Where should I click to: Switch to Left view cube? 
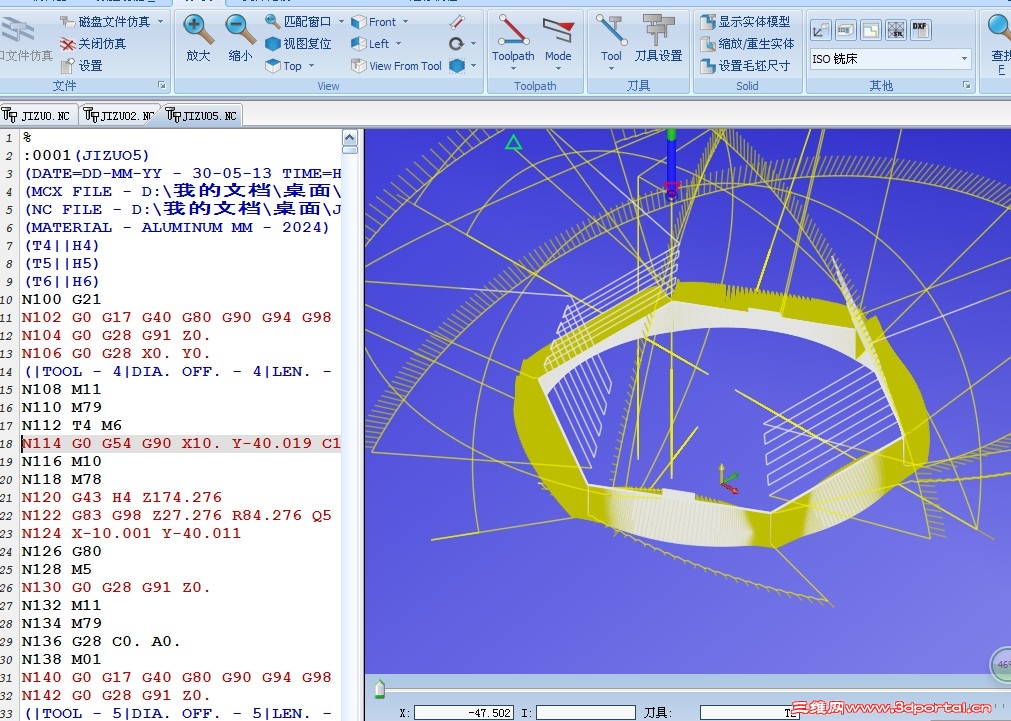click(x=370, y=44)
